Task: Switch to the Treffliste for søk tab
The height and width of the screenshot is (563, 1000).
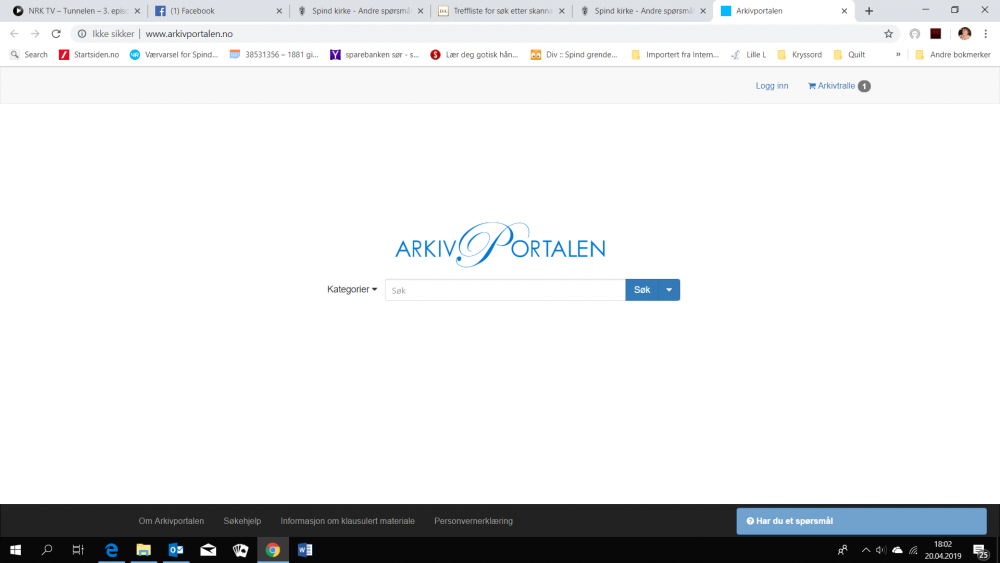Action: click(x=501, y=11)
